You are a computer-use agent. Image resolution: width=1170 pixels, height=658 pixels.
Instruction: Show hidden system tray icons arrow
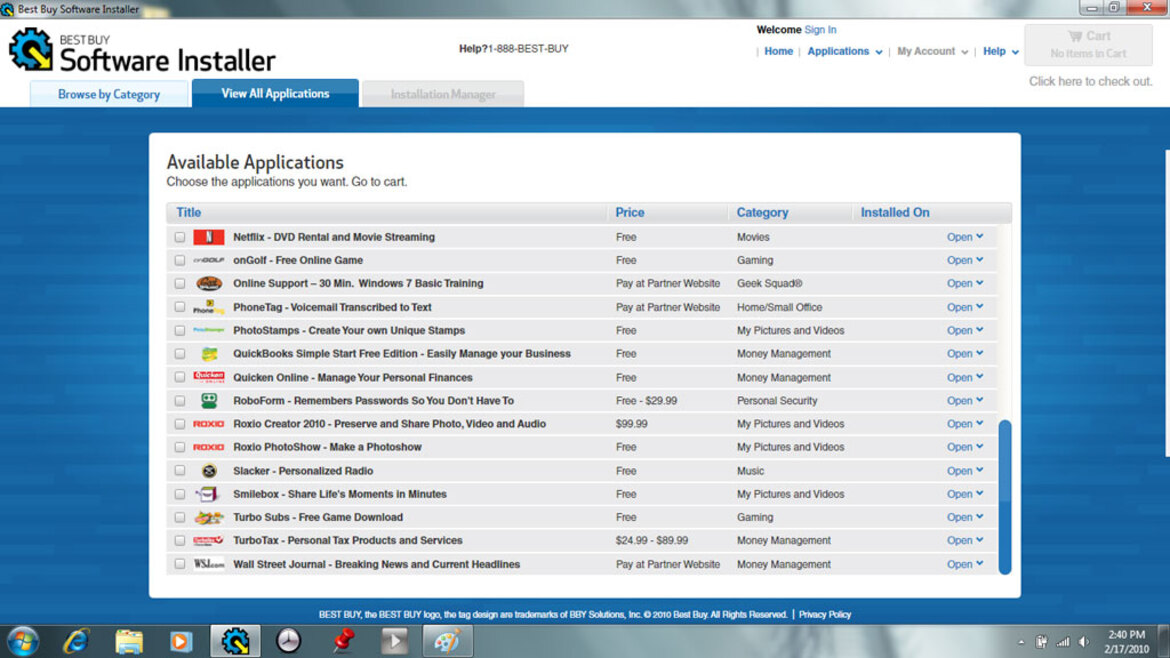click(x=1021, y=642)
